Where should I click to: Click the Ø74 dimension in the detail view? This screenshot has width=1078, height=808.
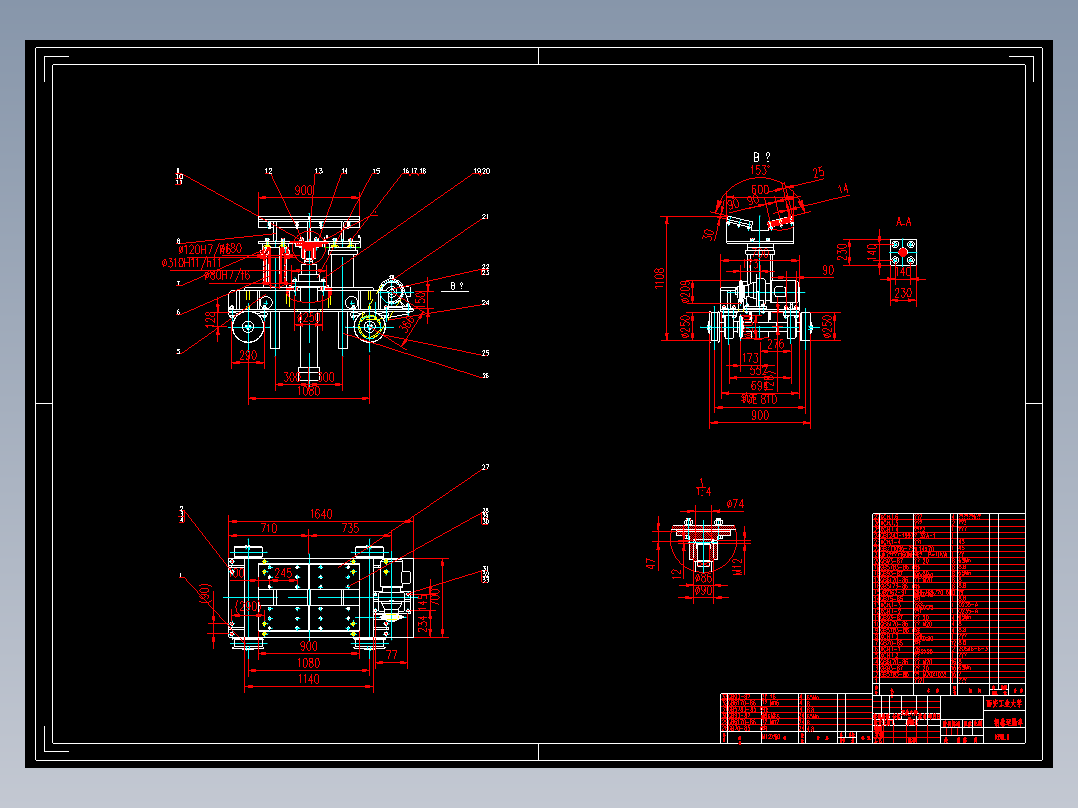click(735, 503)
